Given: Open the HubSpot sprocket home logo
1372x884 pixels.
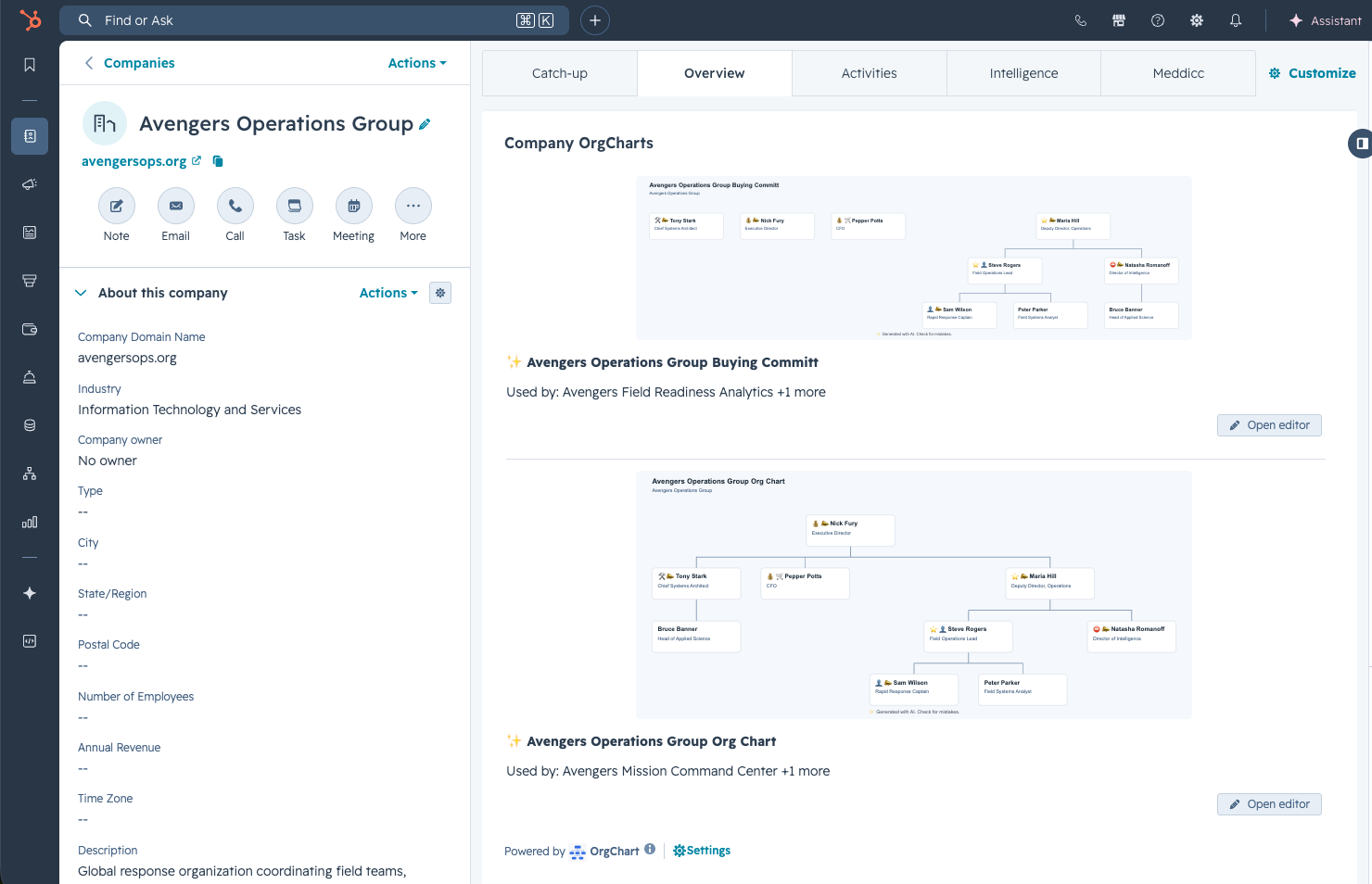Looking at the screenshot, I should pos(30,19).
